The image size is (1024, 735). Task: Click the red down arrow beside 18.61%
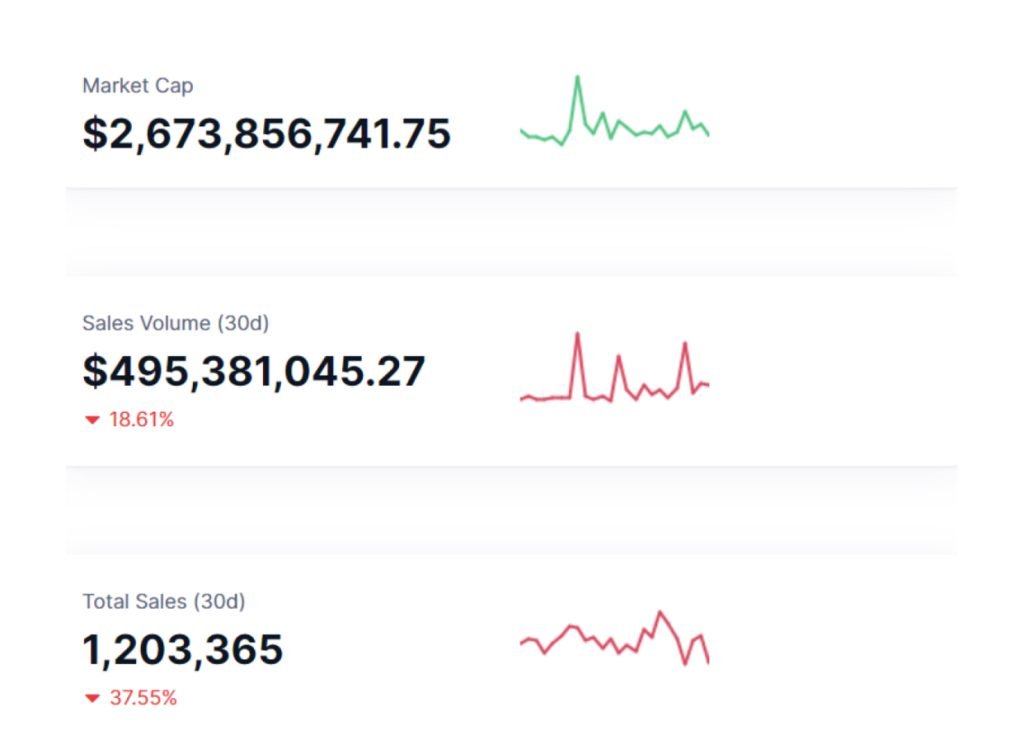click(93, 421)
